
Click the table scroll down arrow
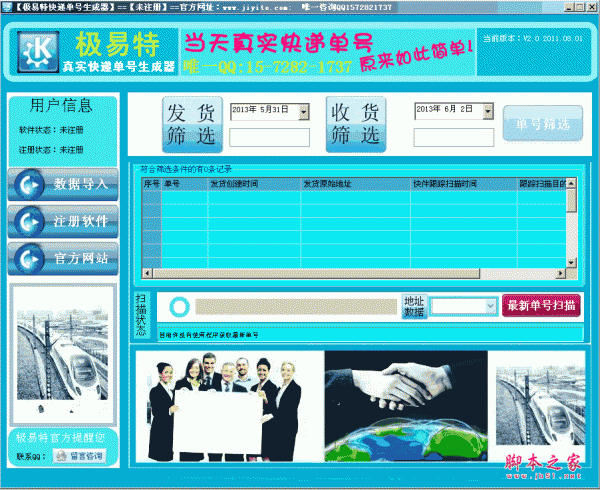click(x=571, y=263)
